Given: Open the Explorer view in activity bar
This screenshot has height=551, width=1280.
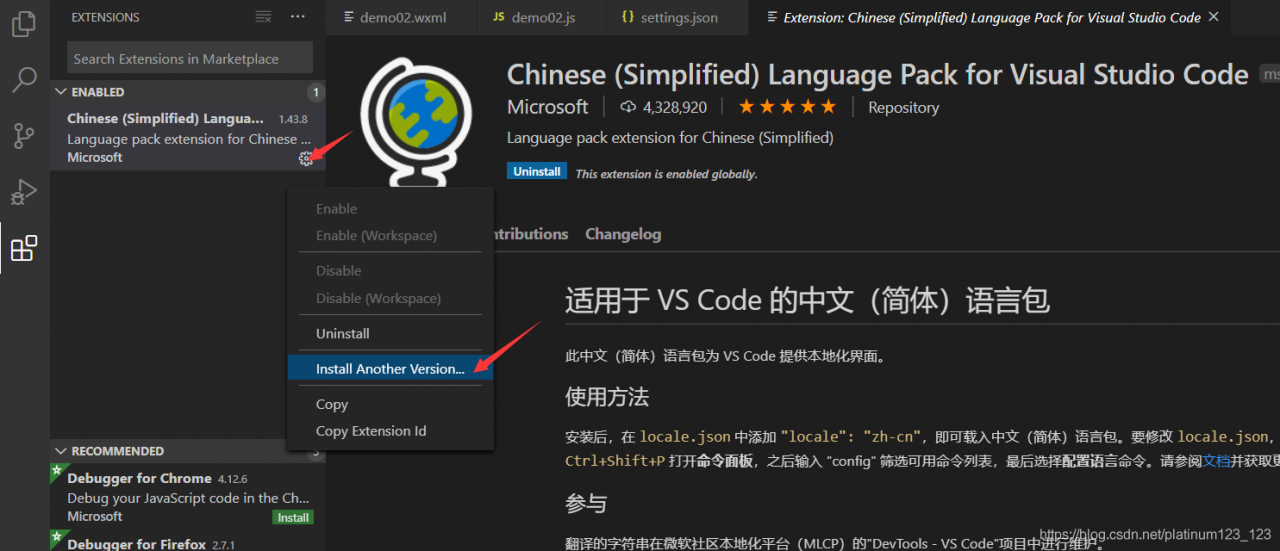Looking at the screenshot, I should pos(24,24).
